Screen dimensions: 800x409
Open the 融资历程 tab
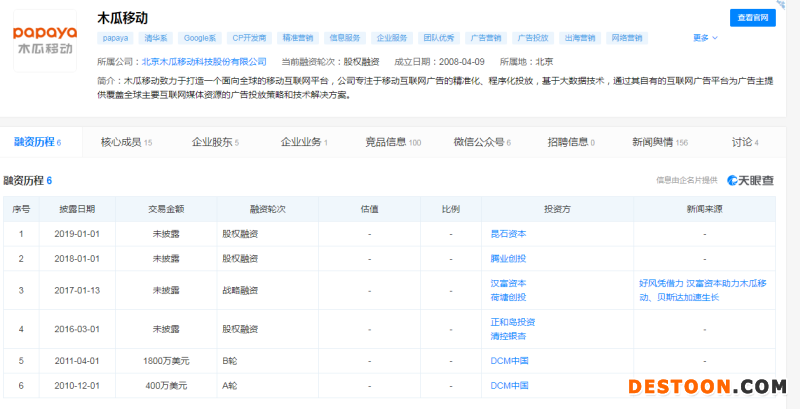[x=32, y=142]
